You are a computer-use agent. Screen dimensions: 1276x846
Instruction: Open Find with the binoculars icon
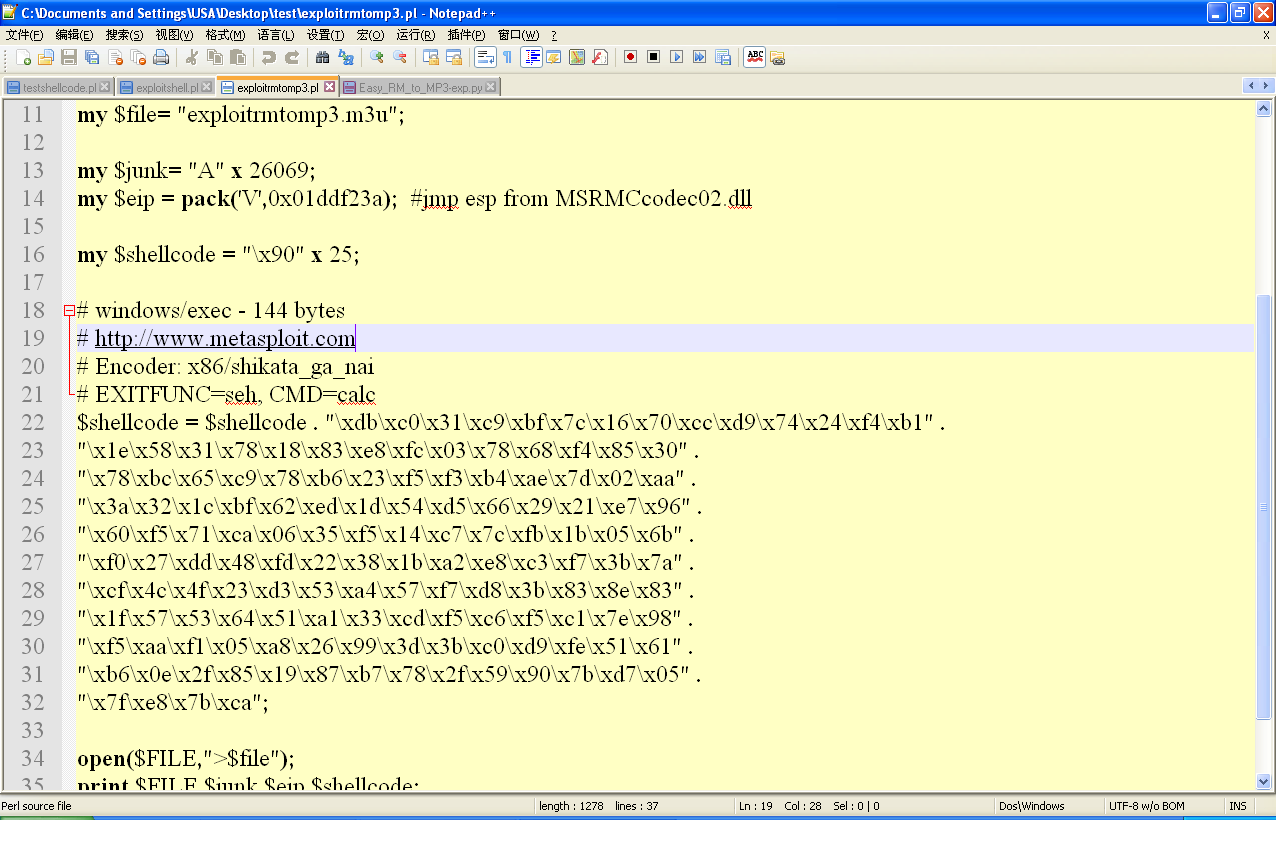pyautogui.click(x=323, y=57)
